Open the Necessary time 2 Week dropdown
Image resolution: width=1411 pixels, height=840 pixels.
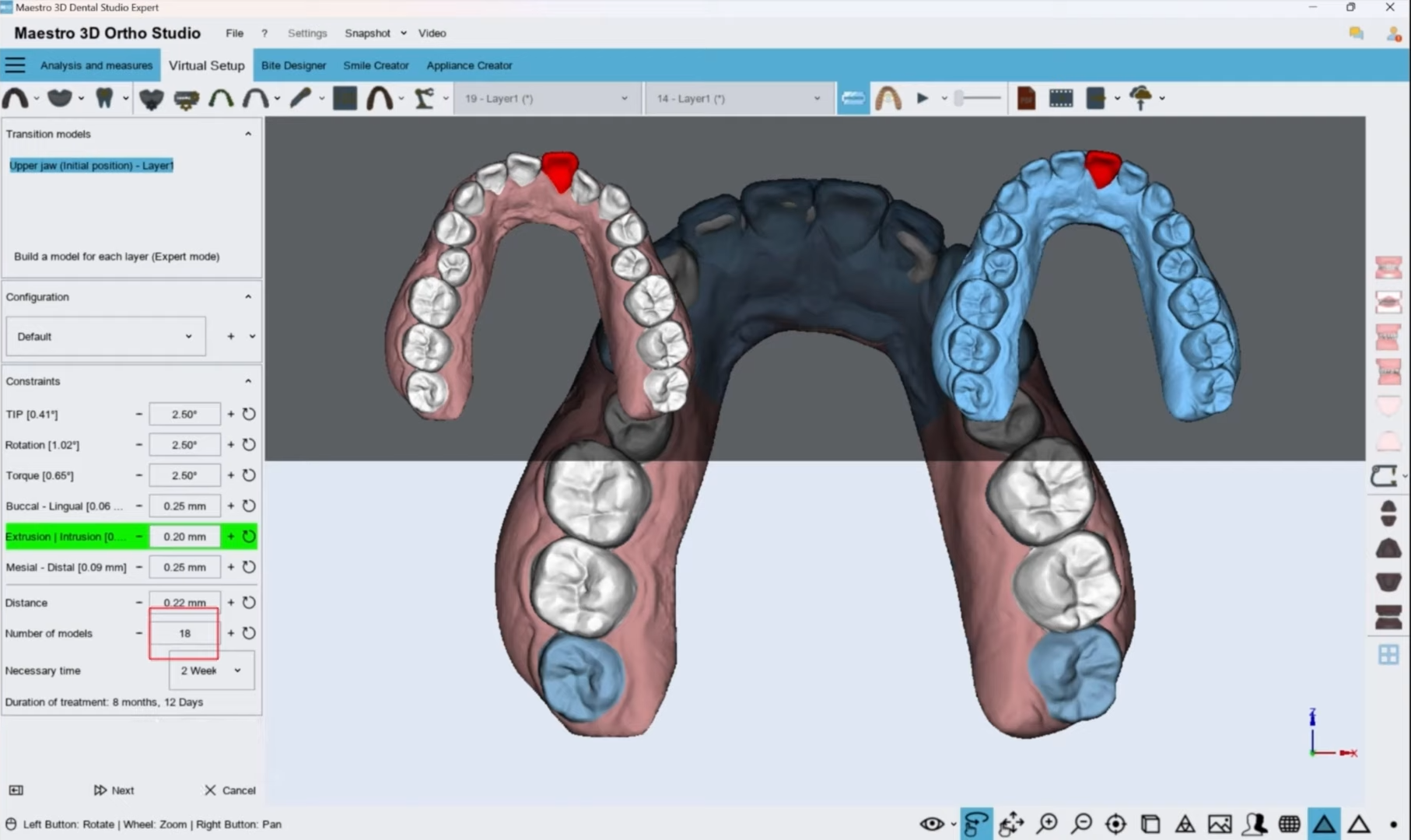pyautogui.click(x=212, y=670)
